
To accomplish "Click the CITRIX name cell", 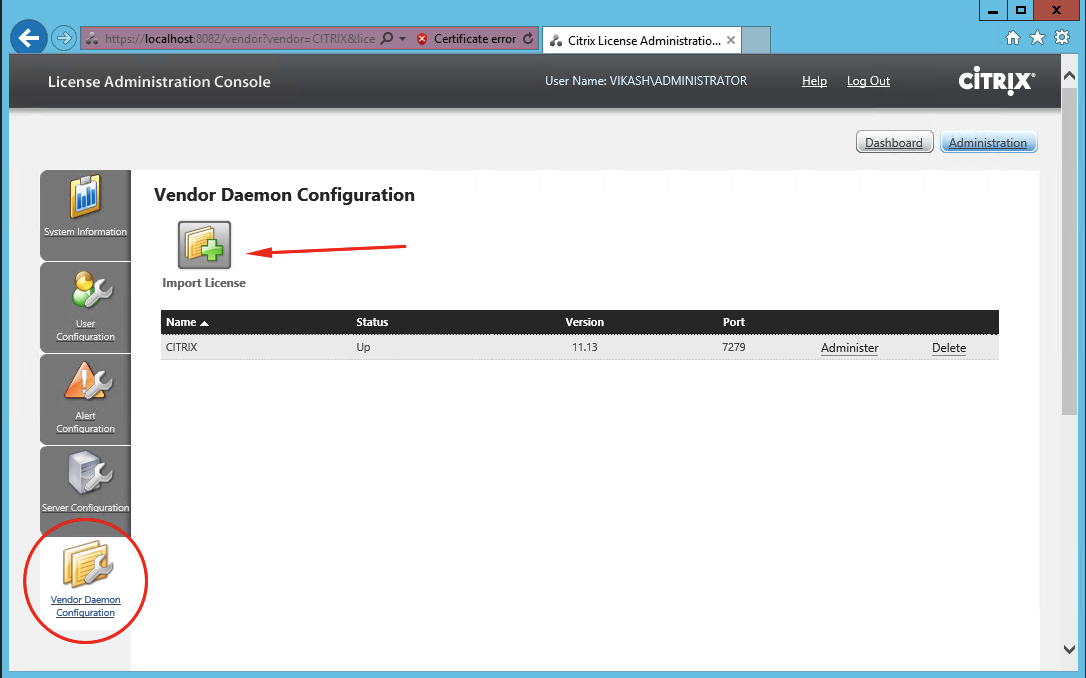I will (x=181, y=347).
